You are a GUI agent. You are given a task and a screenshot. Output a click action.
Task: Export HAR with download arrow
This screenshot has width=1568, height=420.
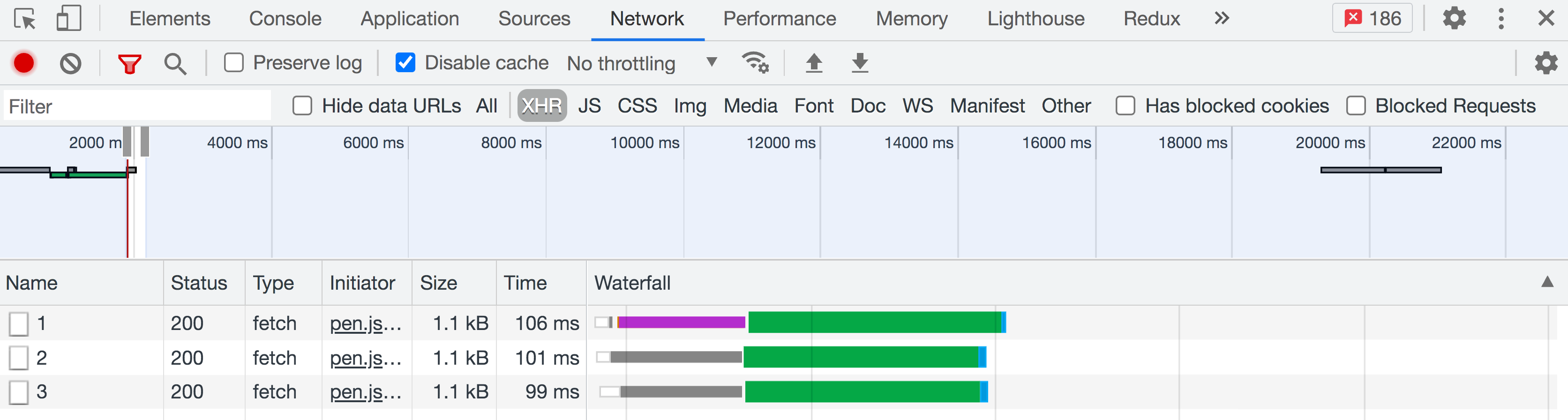860,63
